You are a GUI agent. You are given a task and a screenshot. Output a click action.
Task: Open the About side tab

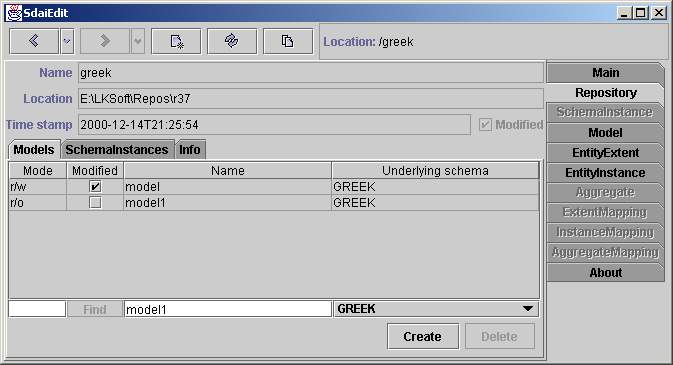(x=605, y=272)
